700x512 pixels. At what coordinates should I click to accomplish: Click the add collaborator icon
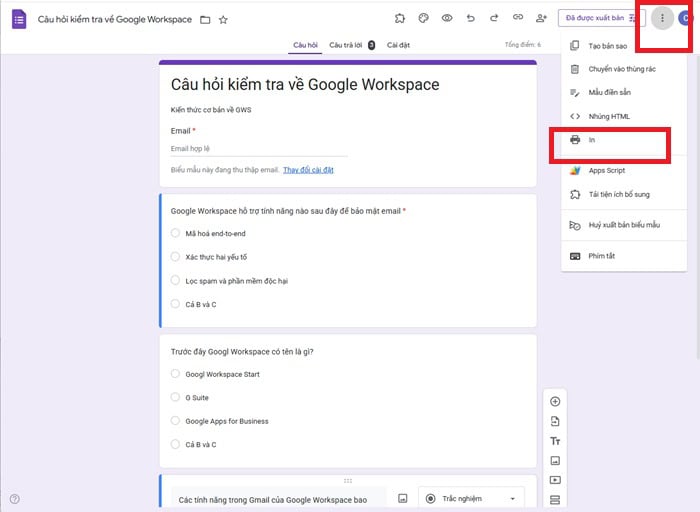coord(541,18)
